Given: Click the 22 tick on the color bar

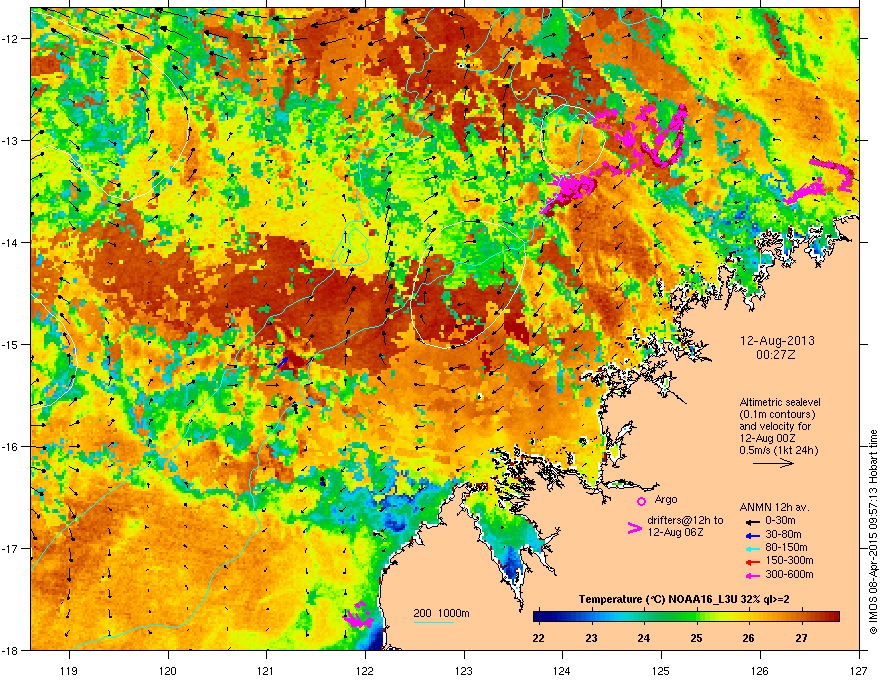Looking at the screenshot, I should tap(538, 638).
